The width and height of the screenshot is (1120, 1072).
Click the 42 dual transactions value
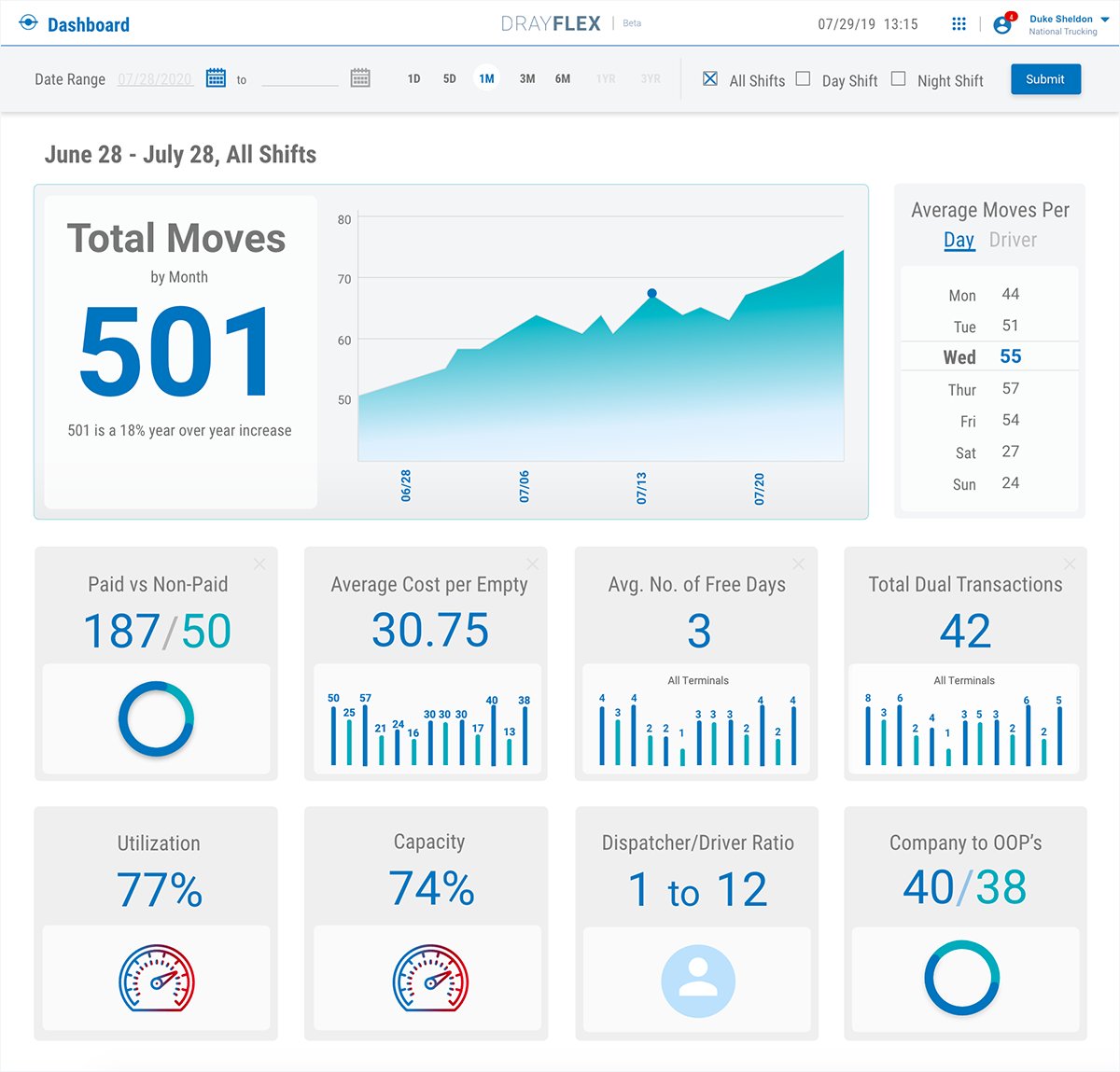(965, 632)
